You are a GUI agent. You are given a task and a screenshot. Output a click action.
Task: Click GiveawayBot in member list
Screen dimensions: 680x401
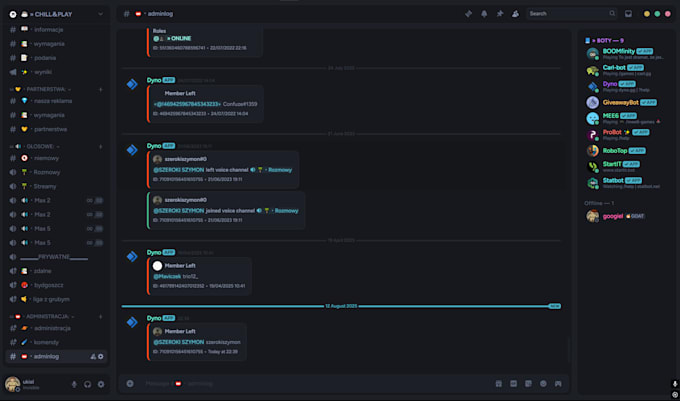click(x=625, y=103)
